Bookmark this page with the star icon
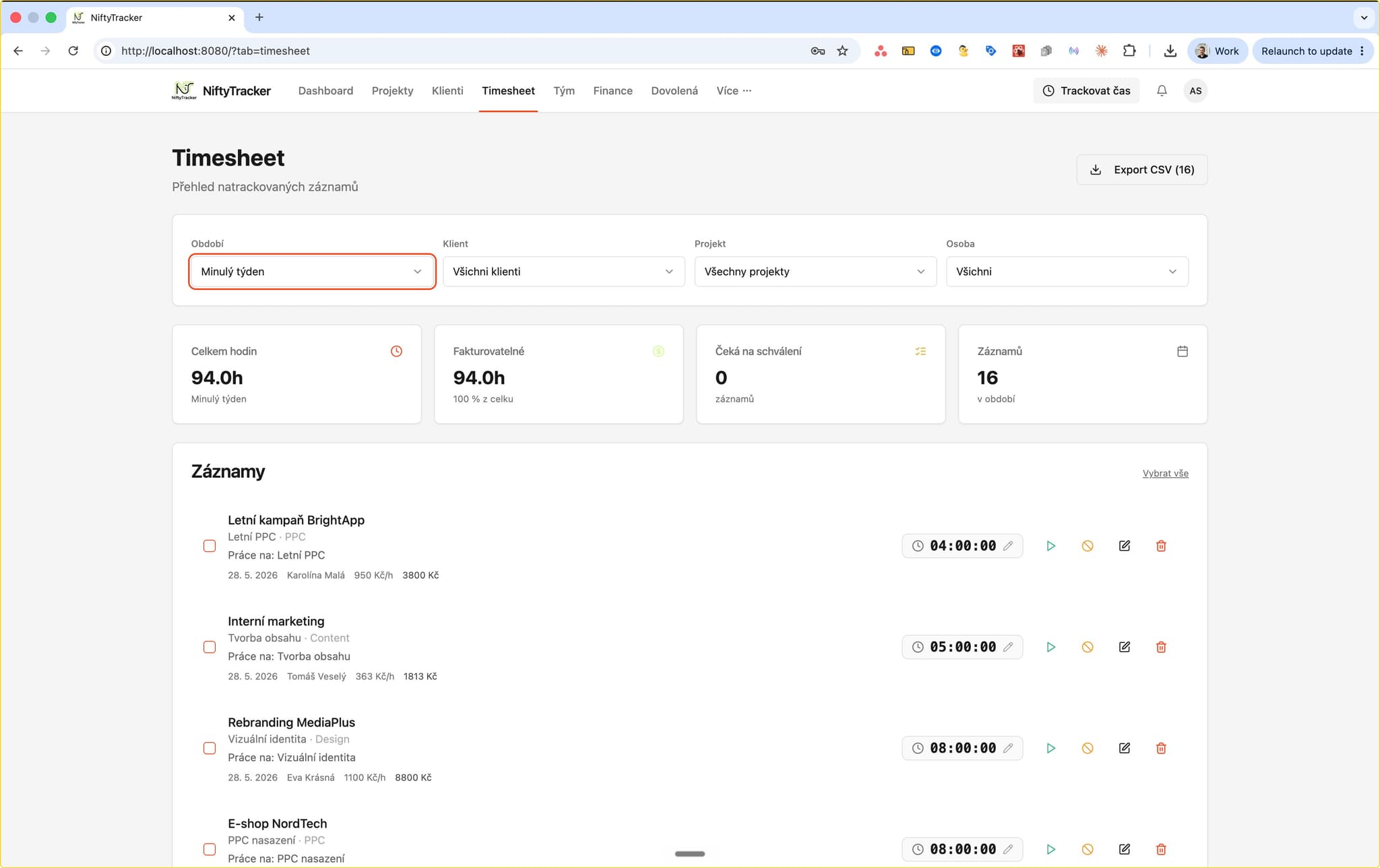Screen dimensions: 1380x868 click(x=842, y=51)
